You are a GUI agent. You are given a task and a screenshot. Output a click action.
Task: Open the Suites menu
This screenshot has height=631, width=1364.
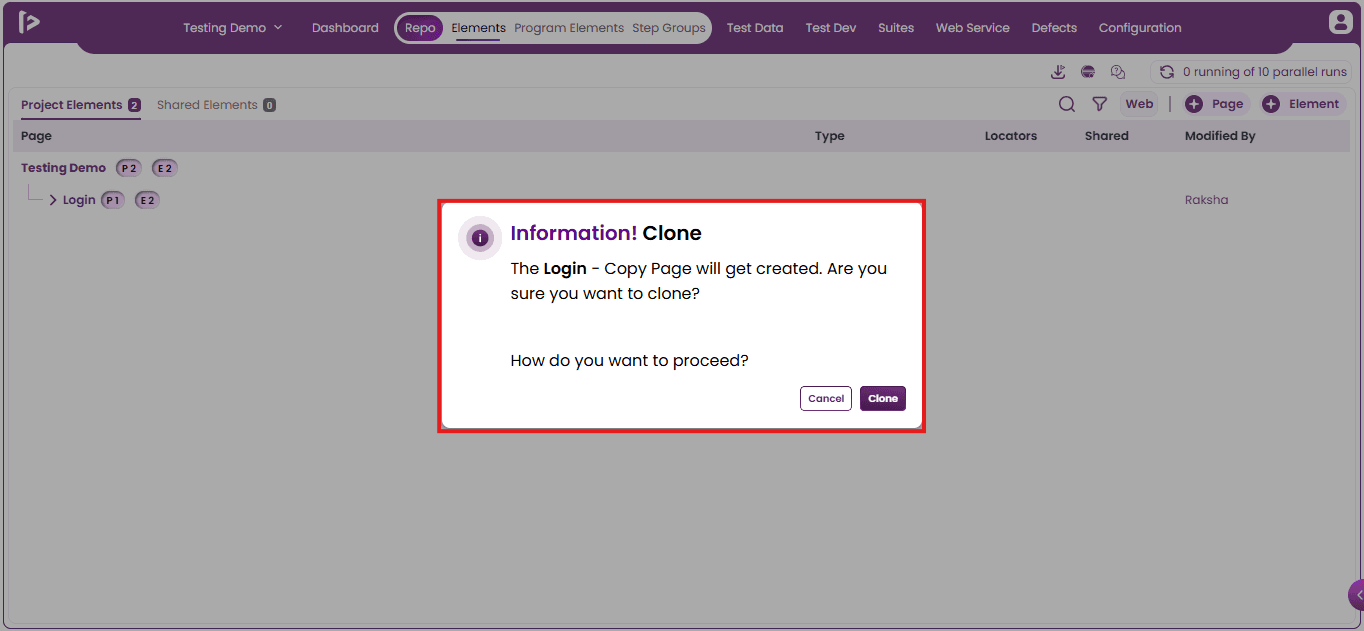(x=896, y=28)
